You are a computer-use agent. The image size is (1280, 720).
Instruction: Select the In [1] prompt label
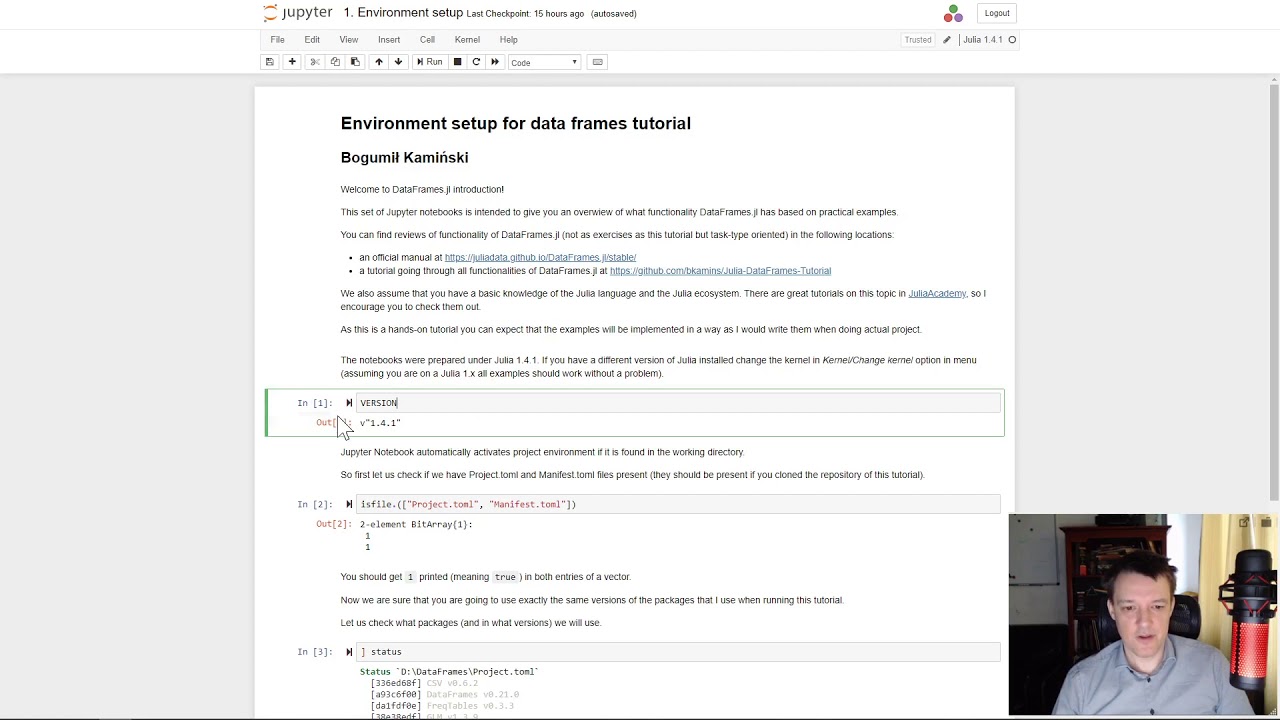(x=314, y=403)
